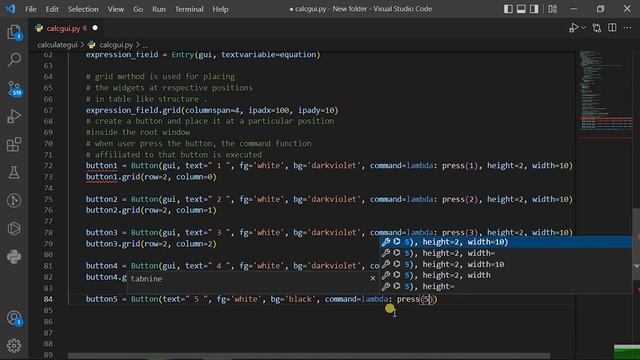
Task: Click calculategui breadcrumb folder
Action: (57, 45)
